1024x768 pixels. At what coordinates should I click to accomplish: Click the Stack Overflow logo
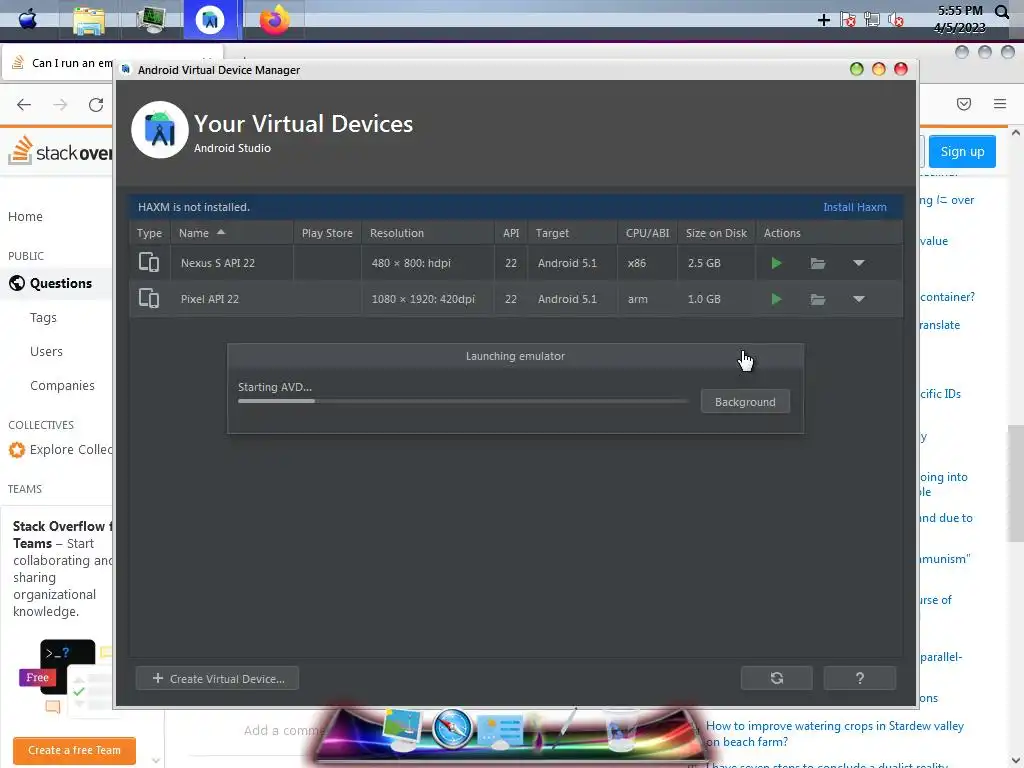click(x=60, y=151)
